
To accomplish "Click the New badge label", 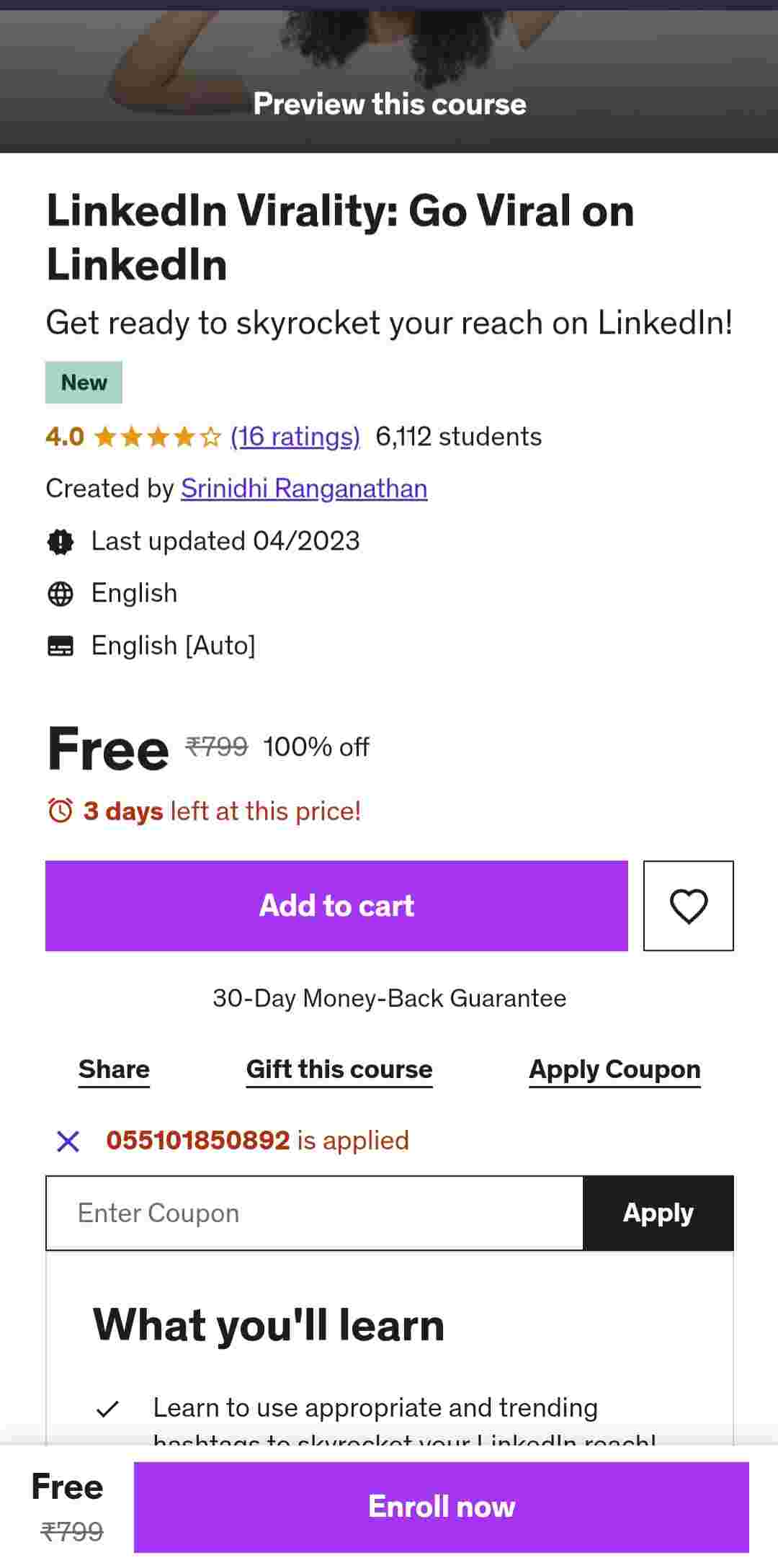I will tap(84, 383).
